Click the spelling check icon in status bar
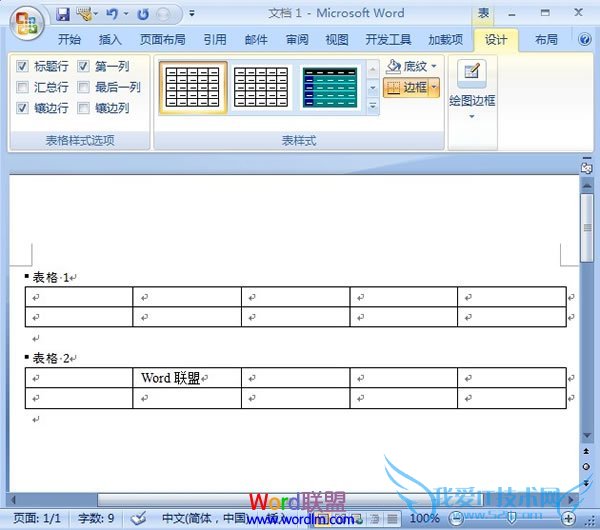The image size is (600, 530). point(138,519)
